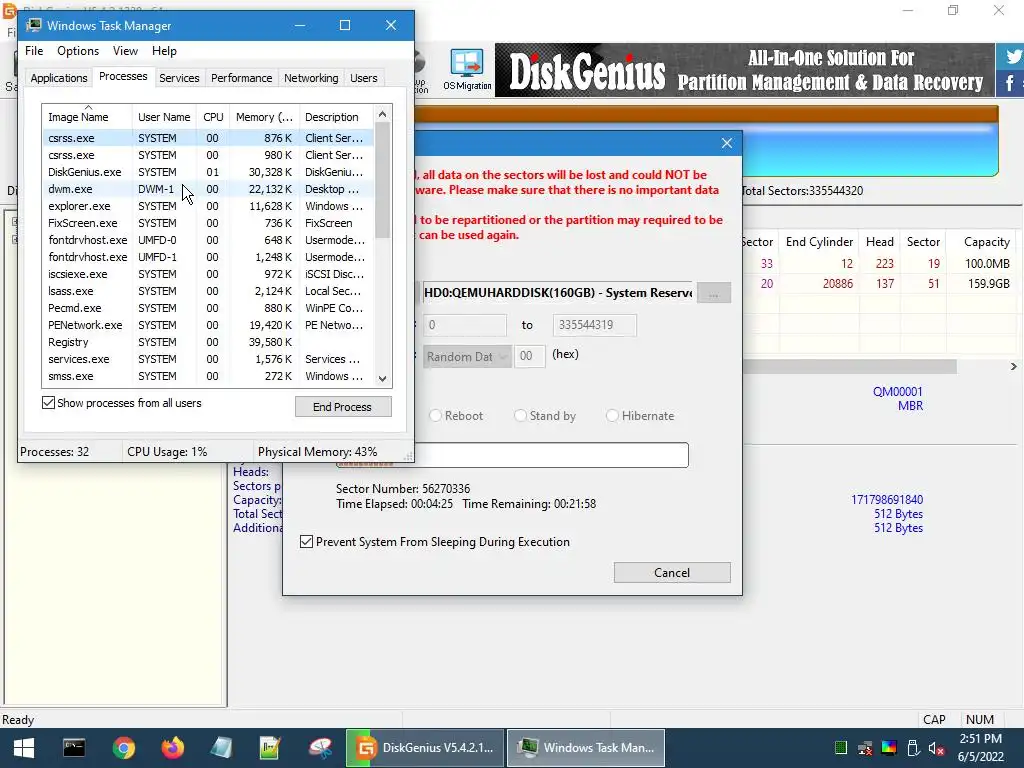Sort processes by Image Name column
Image resolution: width=1024 pixels, height=768 pixels.
tap(87, 117)
